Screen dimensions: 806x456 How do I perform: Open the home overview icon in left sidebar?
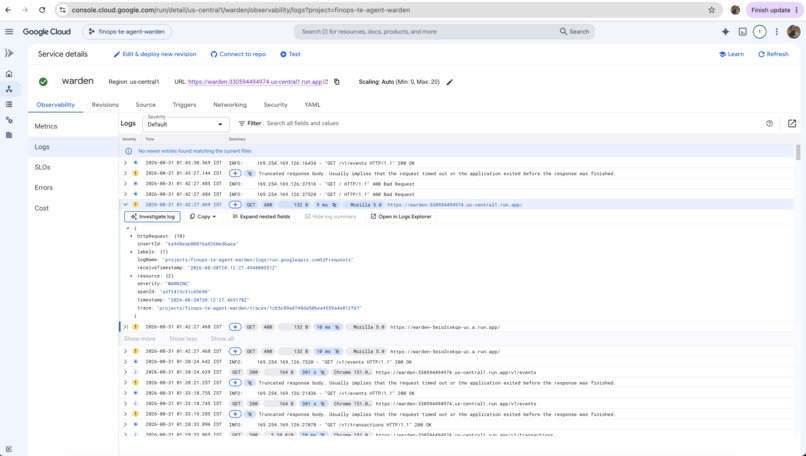9,74
